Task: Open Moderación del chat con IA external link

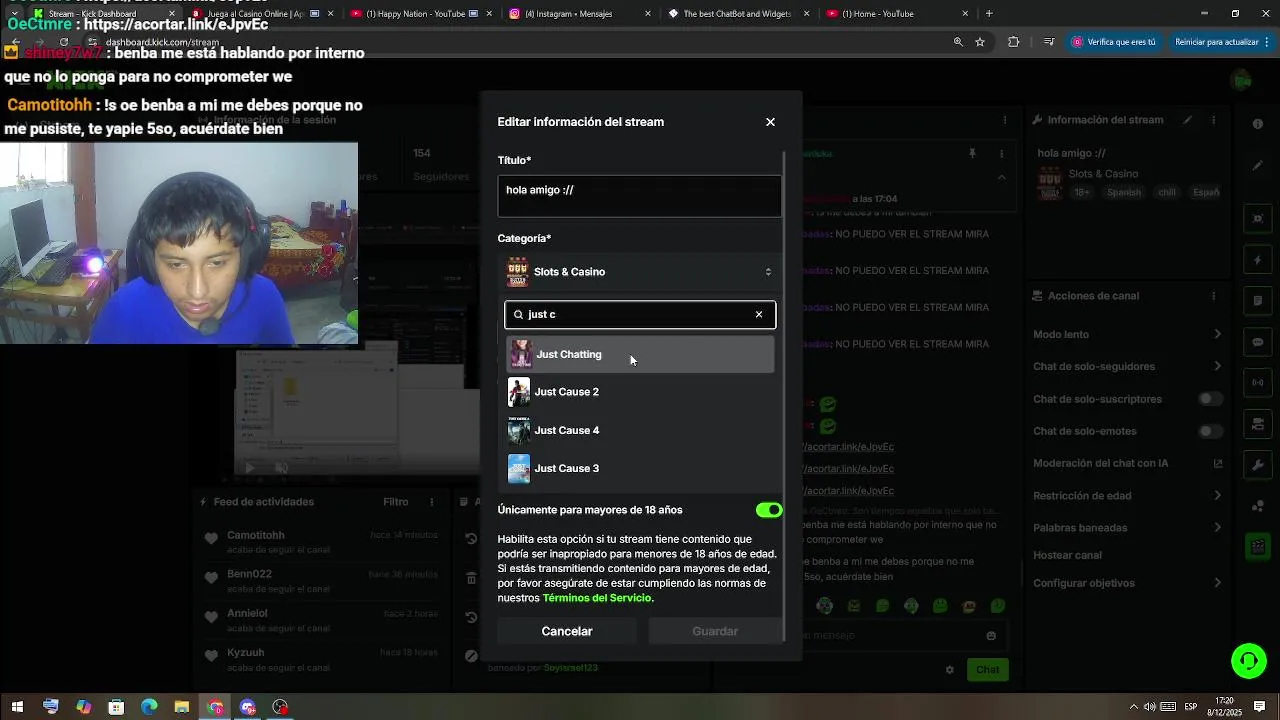Action: point(1217,463)
